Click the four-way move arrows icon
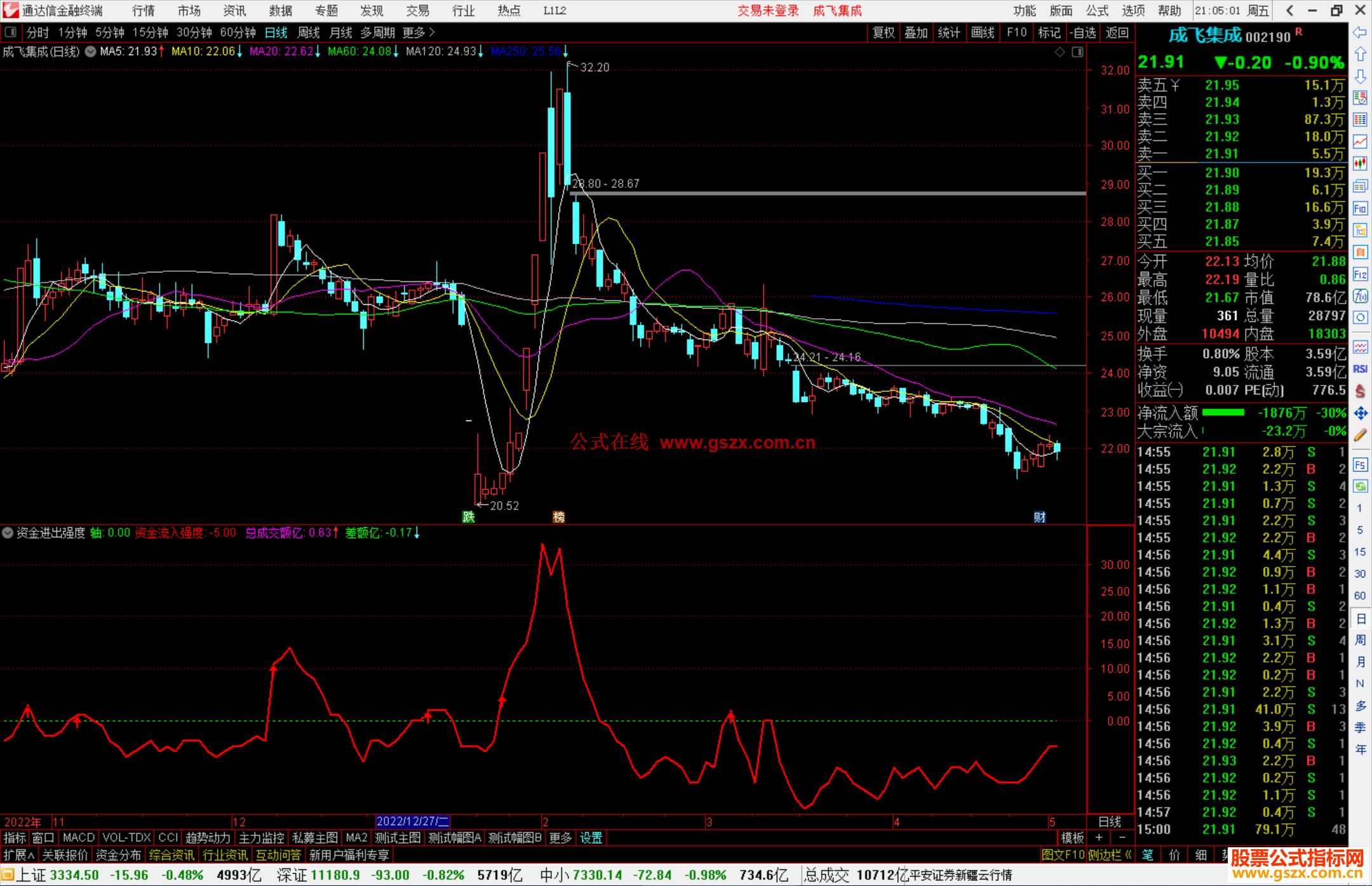Image resolution: width=1372 pixels, height=886 pixels. (1360, 413)
